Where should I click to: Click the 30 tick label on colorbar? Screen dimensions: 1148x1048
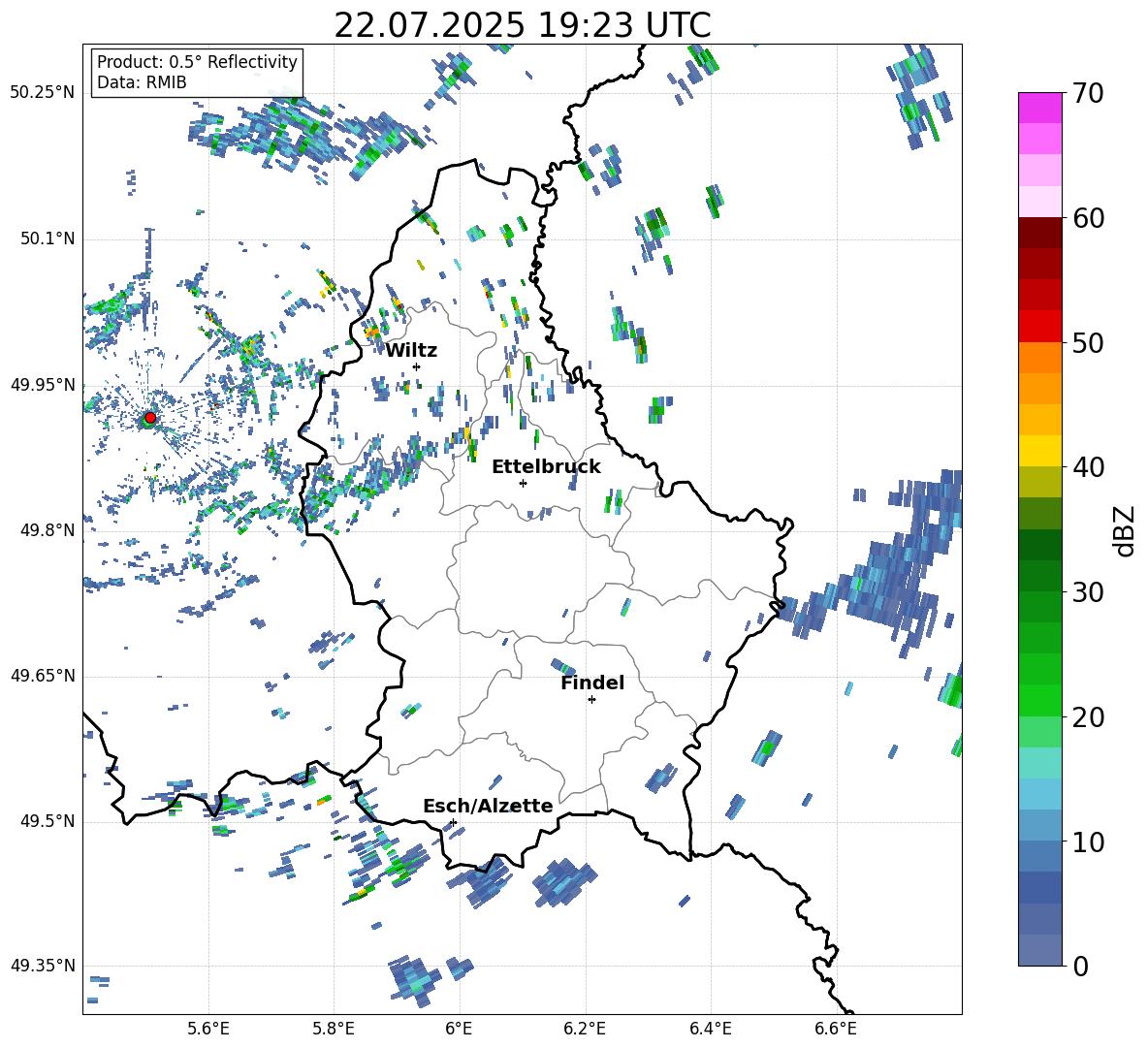point(1087,592)
